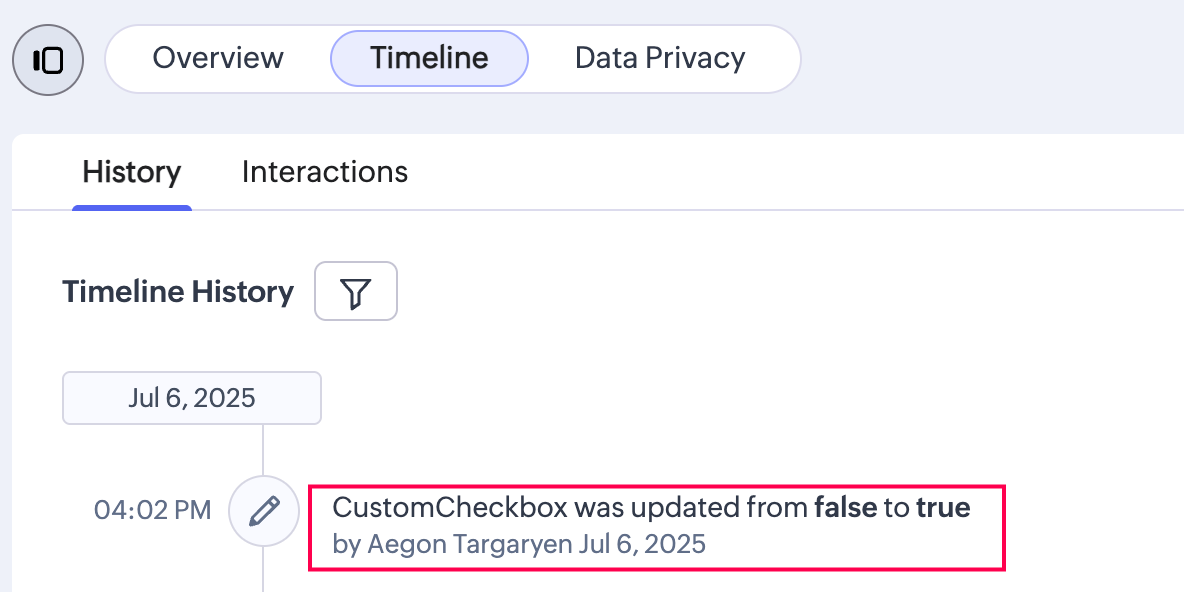The height and width of the screenshot is (592, 1184).
Task: Click the Aegon Targaryen author name
Action: pos(470,544)
